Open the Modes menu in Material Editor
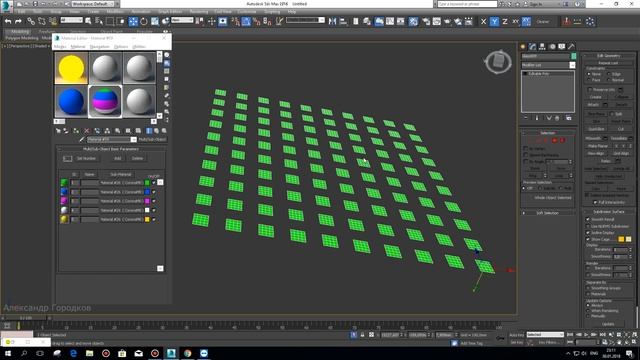Screen dimensions: 640x360 coord(60,47)
